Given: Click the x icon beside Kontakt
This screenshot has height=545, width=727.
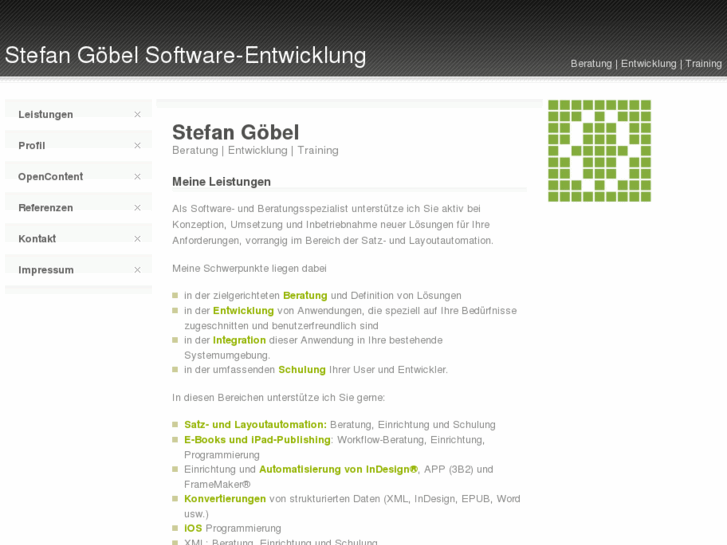Looking at the screenshot, I should pyautogui.click(x=137, y=239).
